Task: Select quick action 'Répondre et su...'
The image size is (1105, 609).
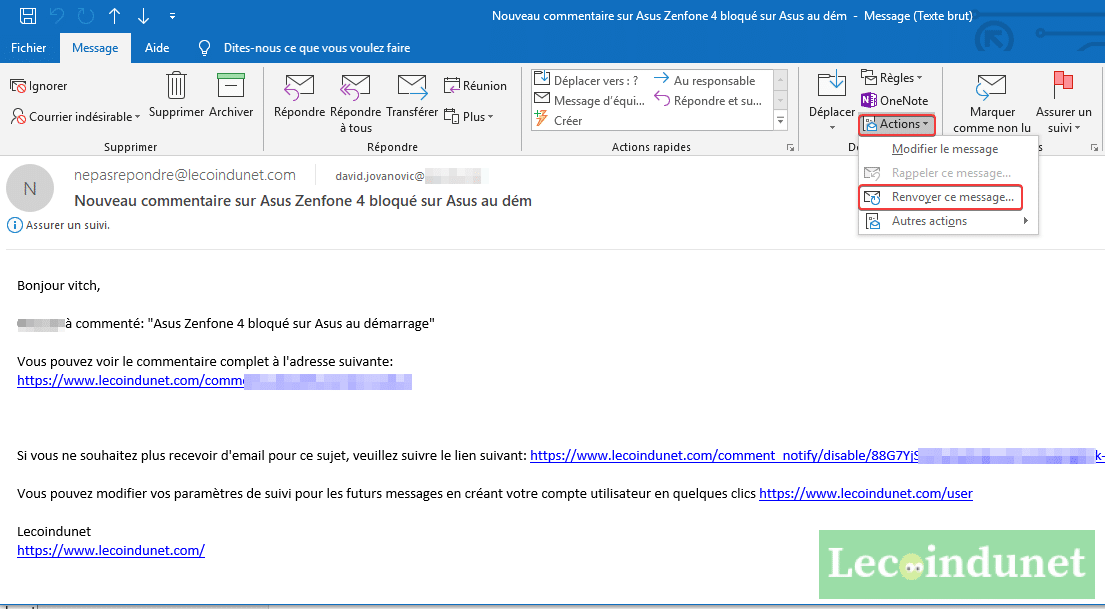Action: coord(708,100)
